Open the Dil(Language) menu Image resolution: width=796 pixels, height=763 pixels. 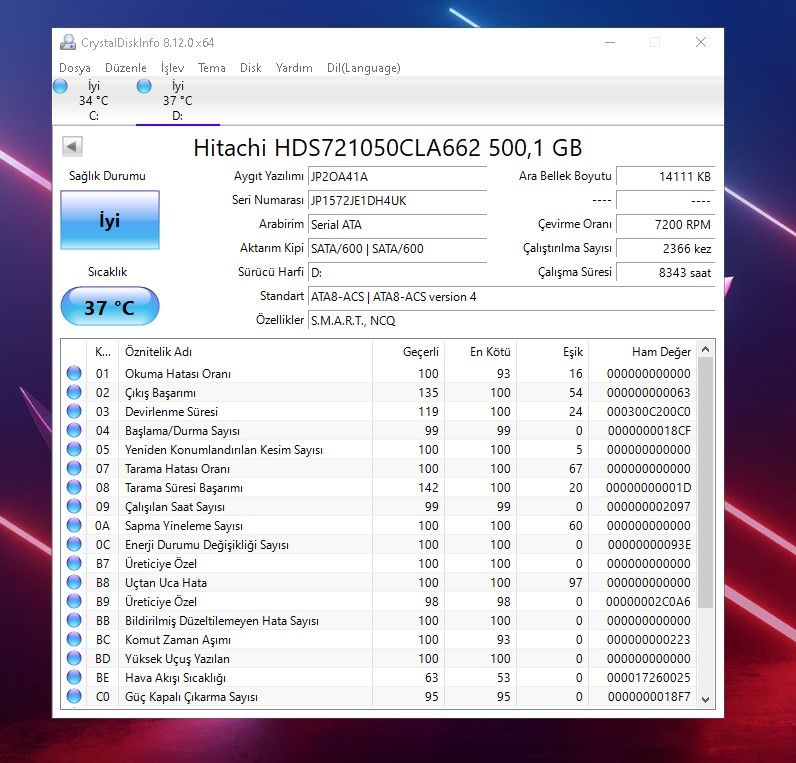(363, 68)
